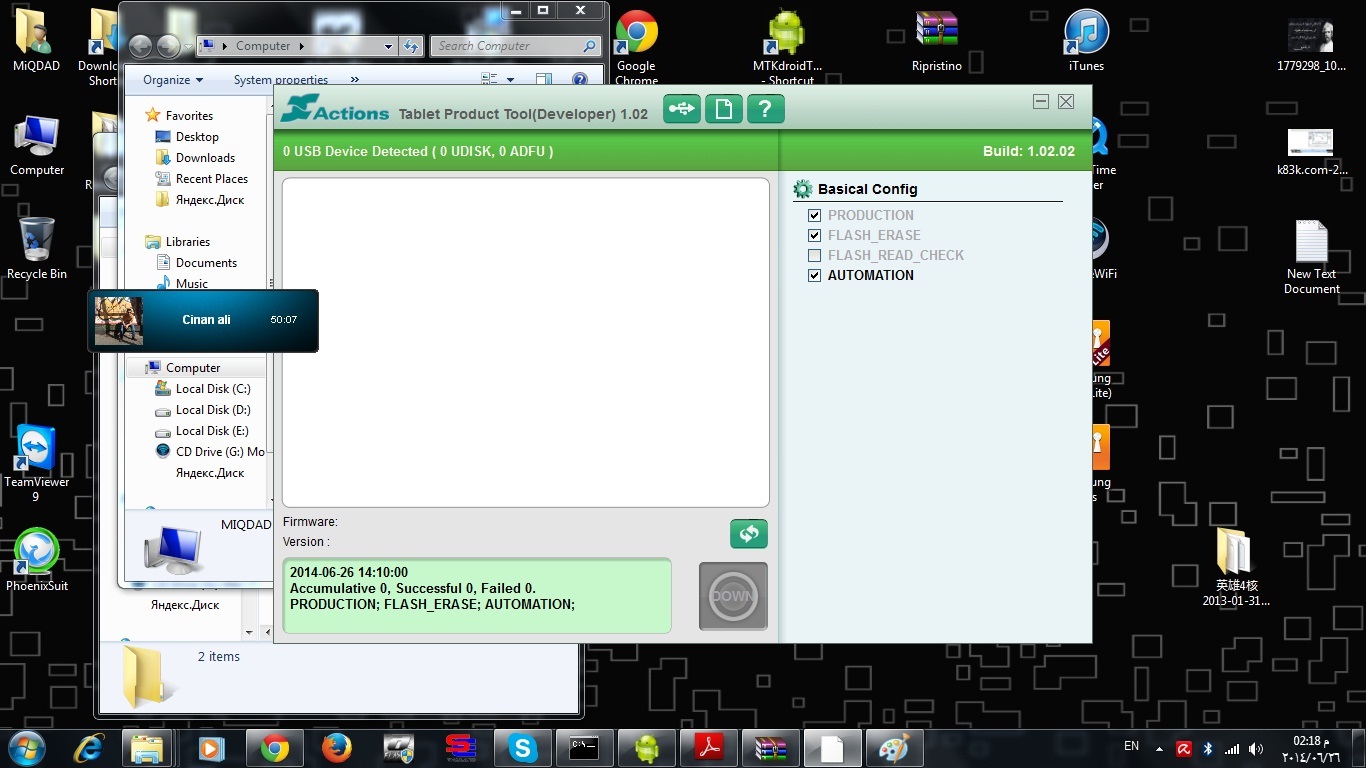This screenshot has width=1366, height=768.
Task: Click the Basical Config gear icon
Action: [802, 189]
